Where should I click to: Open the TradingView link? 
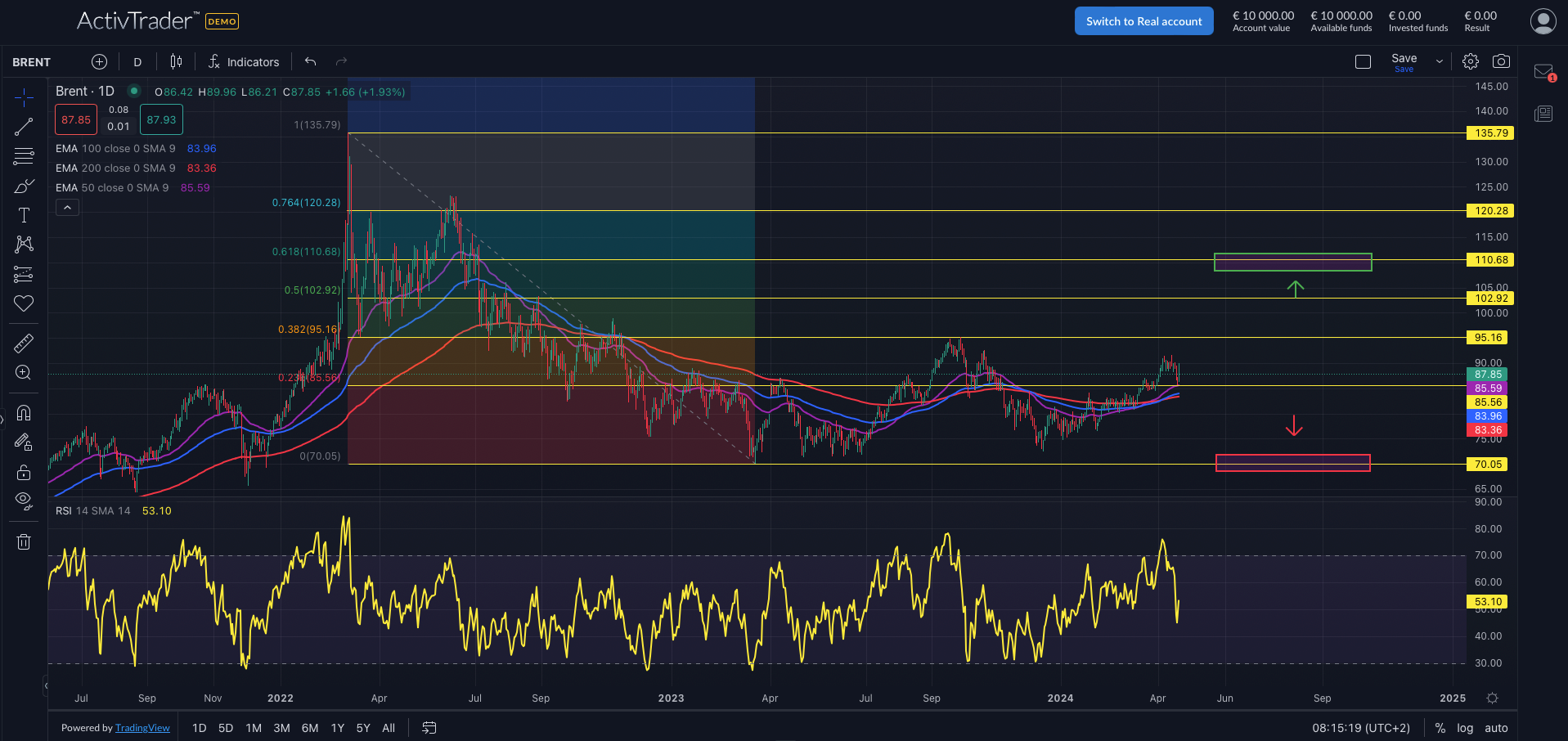142,728
